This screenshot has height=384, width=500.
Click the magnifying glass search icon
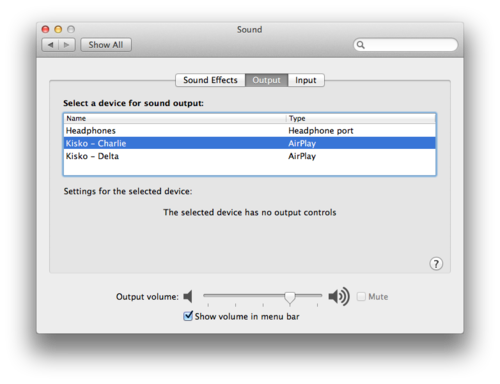click(x=361, y=45)
